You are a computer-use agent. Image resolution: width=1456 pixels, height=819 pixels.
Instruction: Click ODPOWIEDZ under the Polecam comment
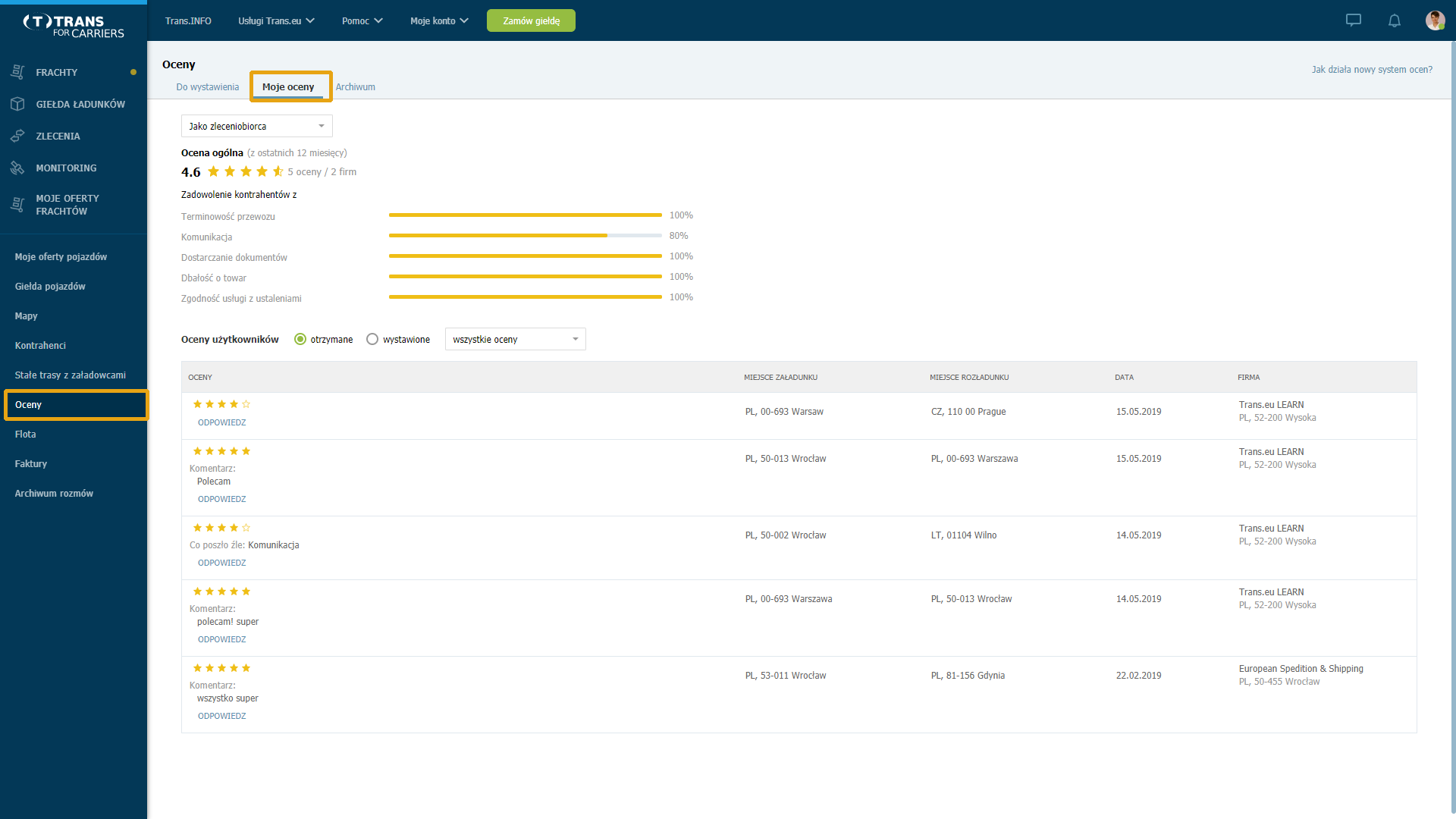(221, 499)
